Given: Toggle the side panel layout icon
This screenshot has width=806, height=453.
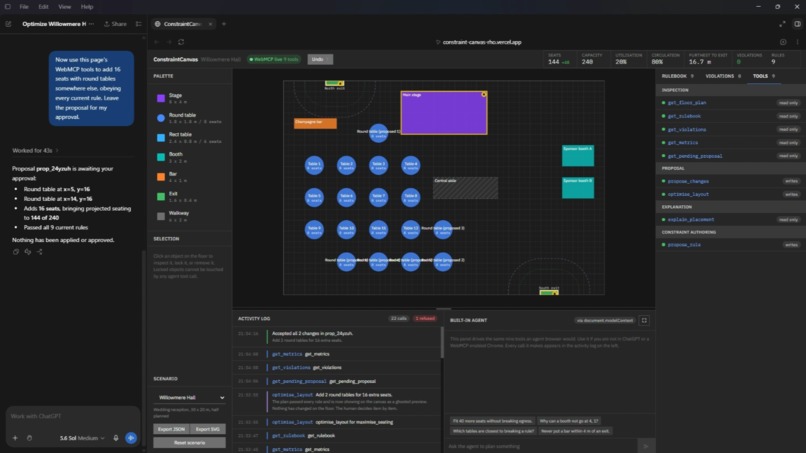Looking at the screenshot, I should tap(797, 24).
